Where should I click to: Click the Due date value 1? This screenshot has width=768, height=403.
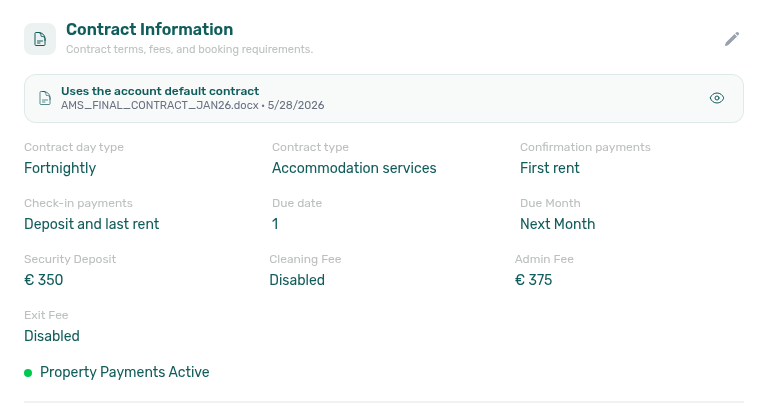(x=275, y=224)
